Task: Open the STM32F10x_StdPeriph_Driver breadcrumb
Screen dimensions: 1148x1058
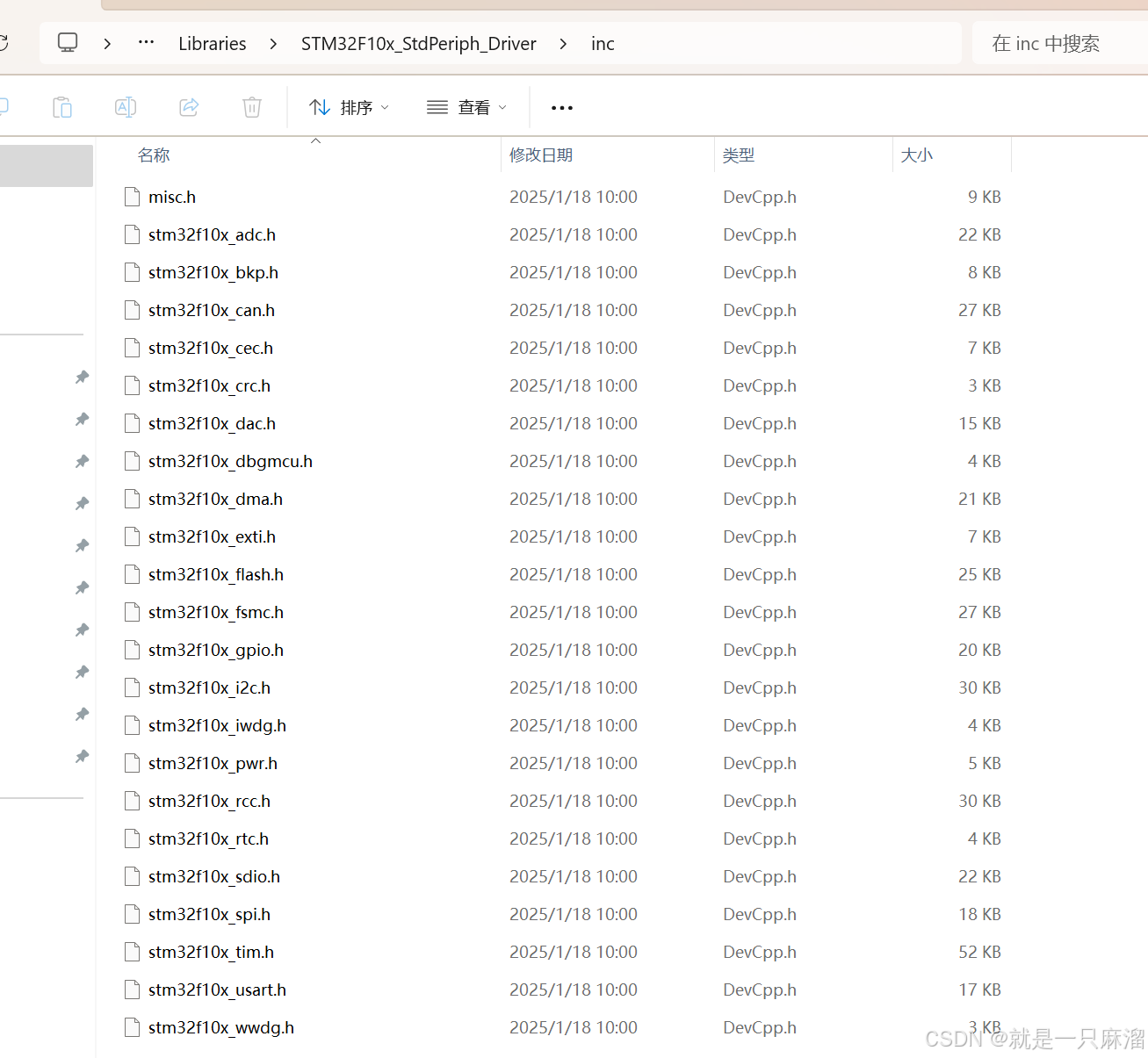Action: coord(418,44)
